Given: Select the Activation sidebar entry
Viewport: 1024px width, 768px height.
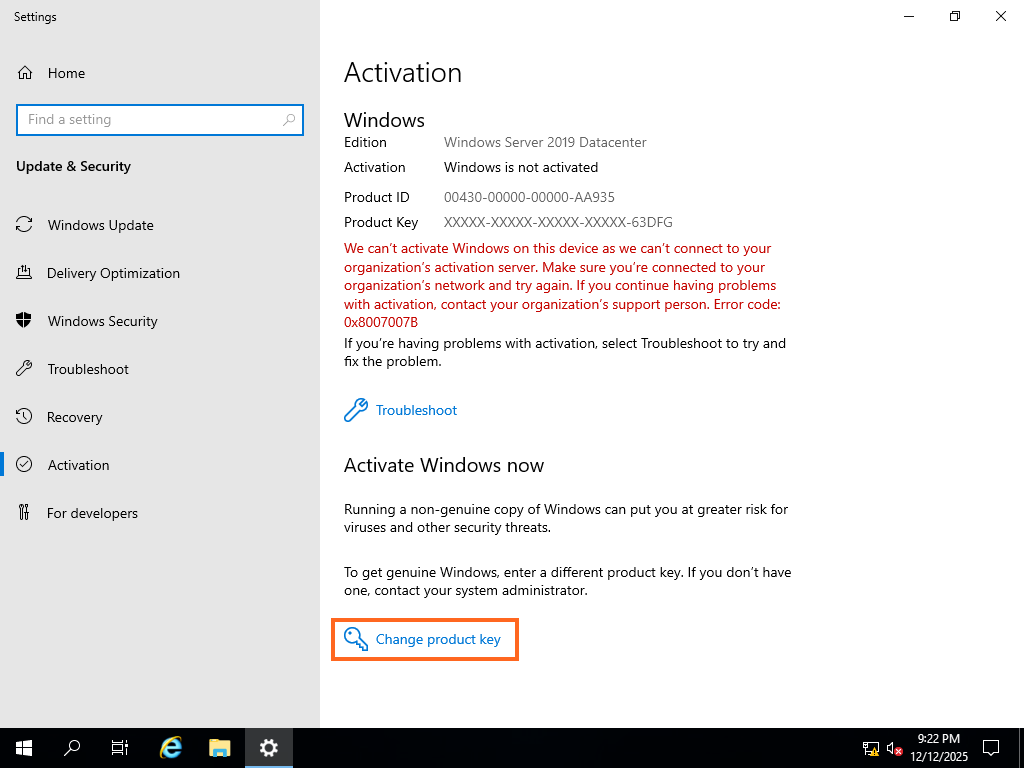Looking at the screenshot, I should tap(78, 465).
